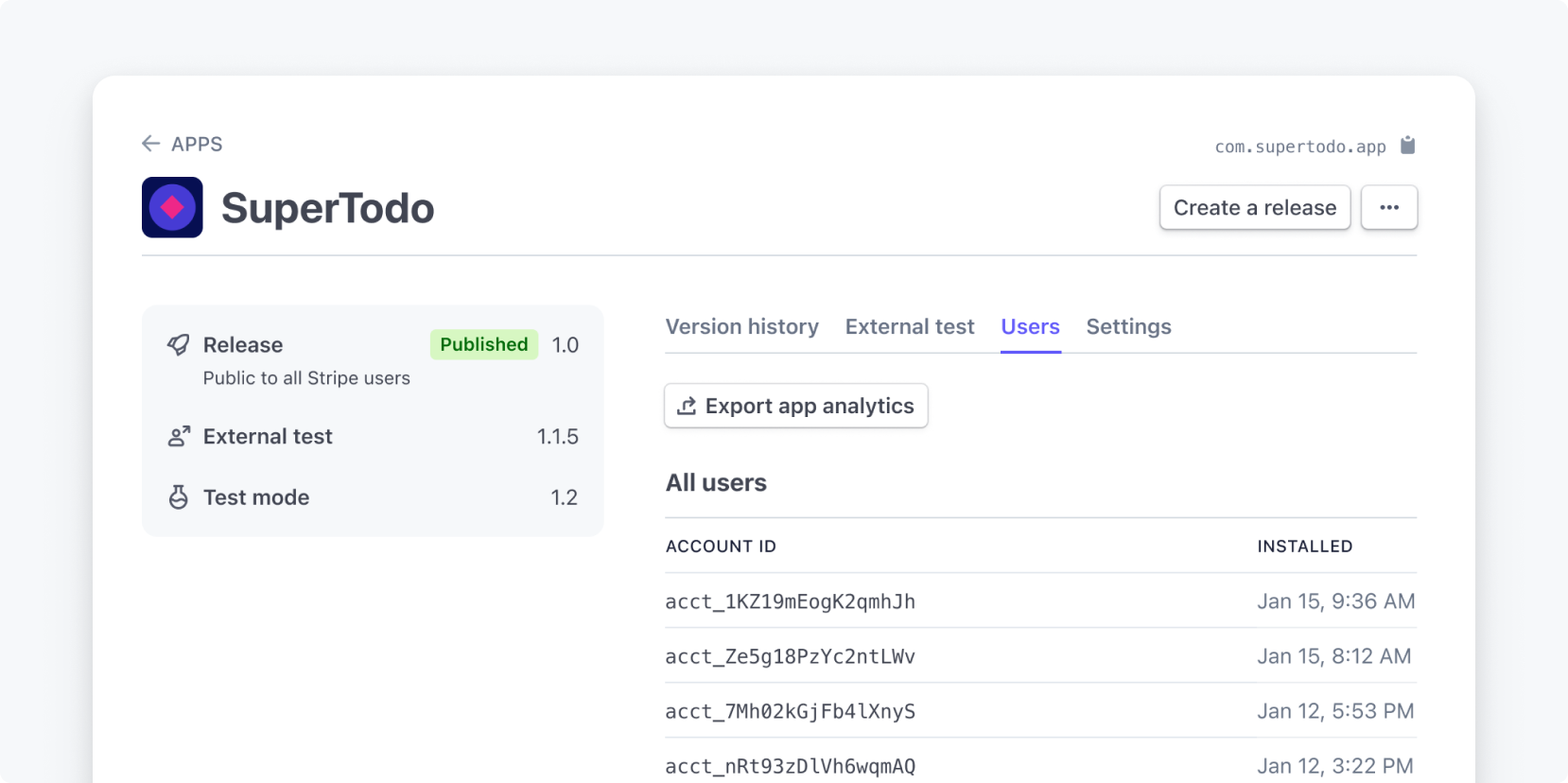The image size is (1568, 783).
Task: Select the com.supertodo.app identifier text
Action: [1300, 147]
